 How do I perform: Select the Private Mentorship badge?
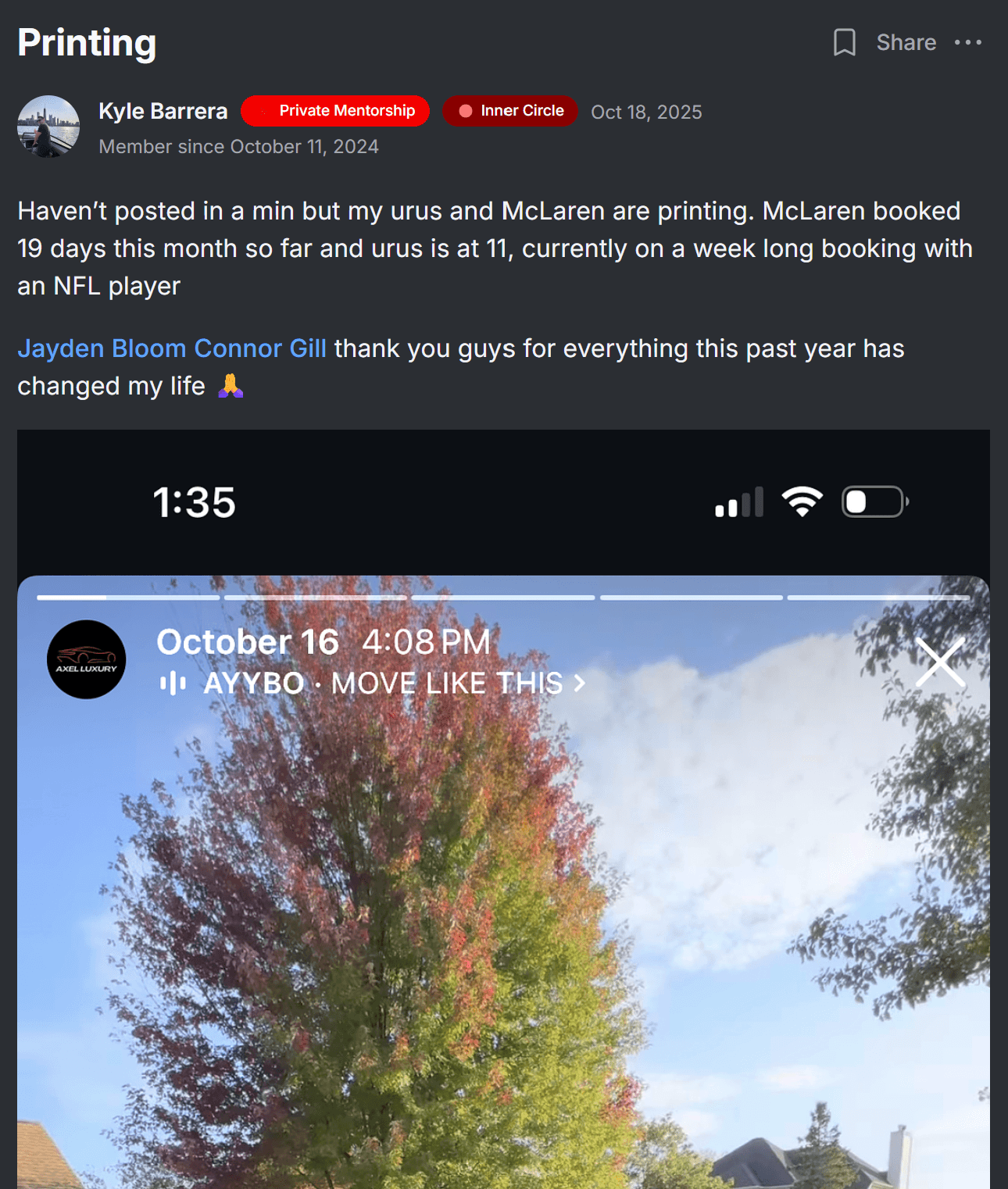tap(335, 111)
